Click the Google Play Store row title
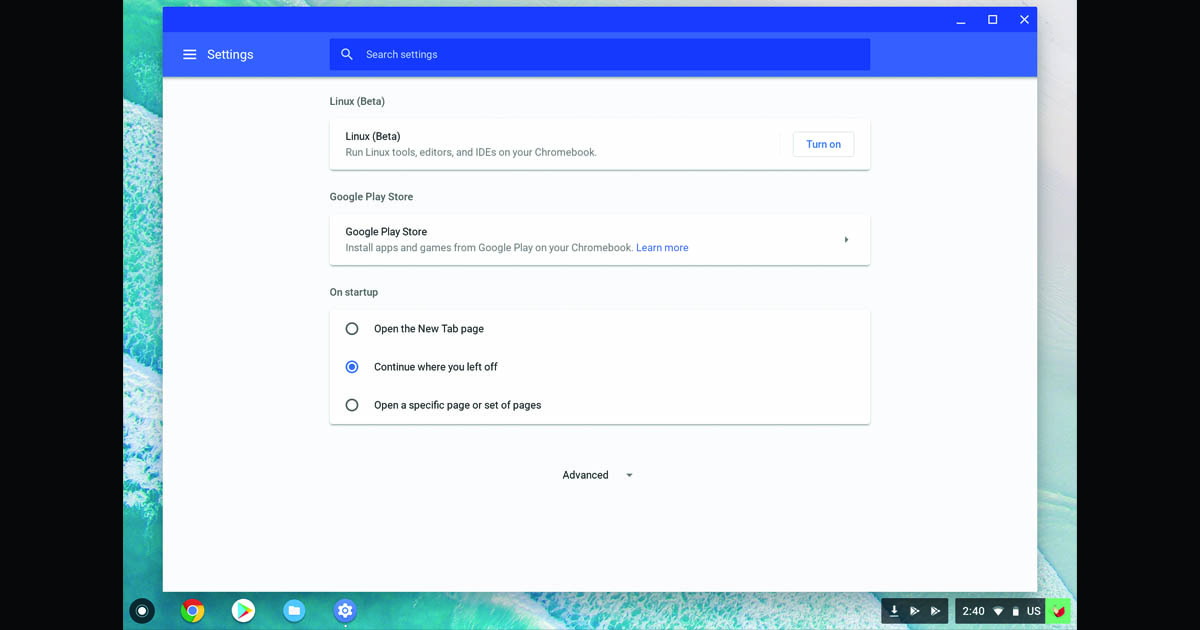1200x630 pixels. 386,232
